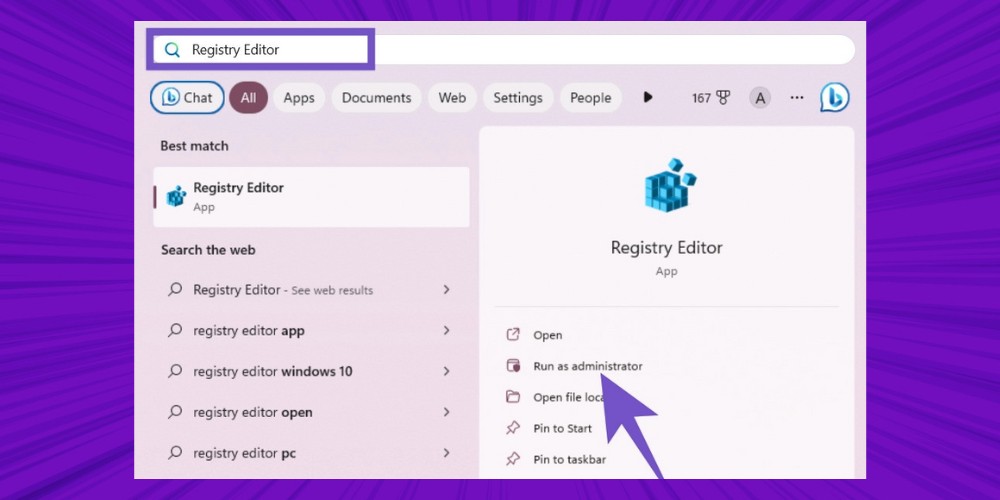Choose Open file location
This screenshot has width=1000, height=500.
pos(569,397)
